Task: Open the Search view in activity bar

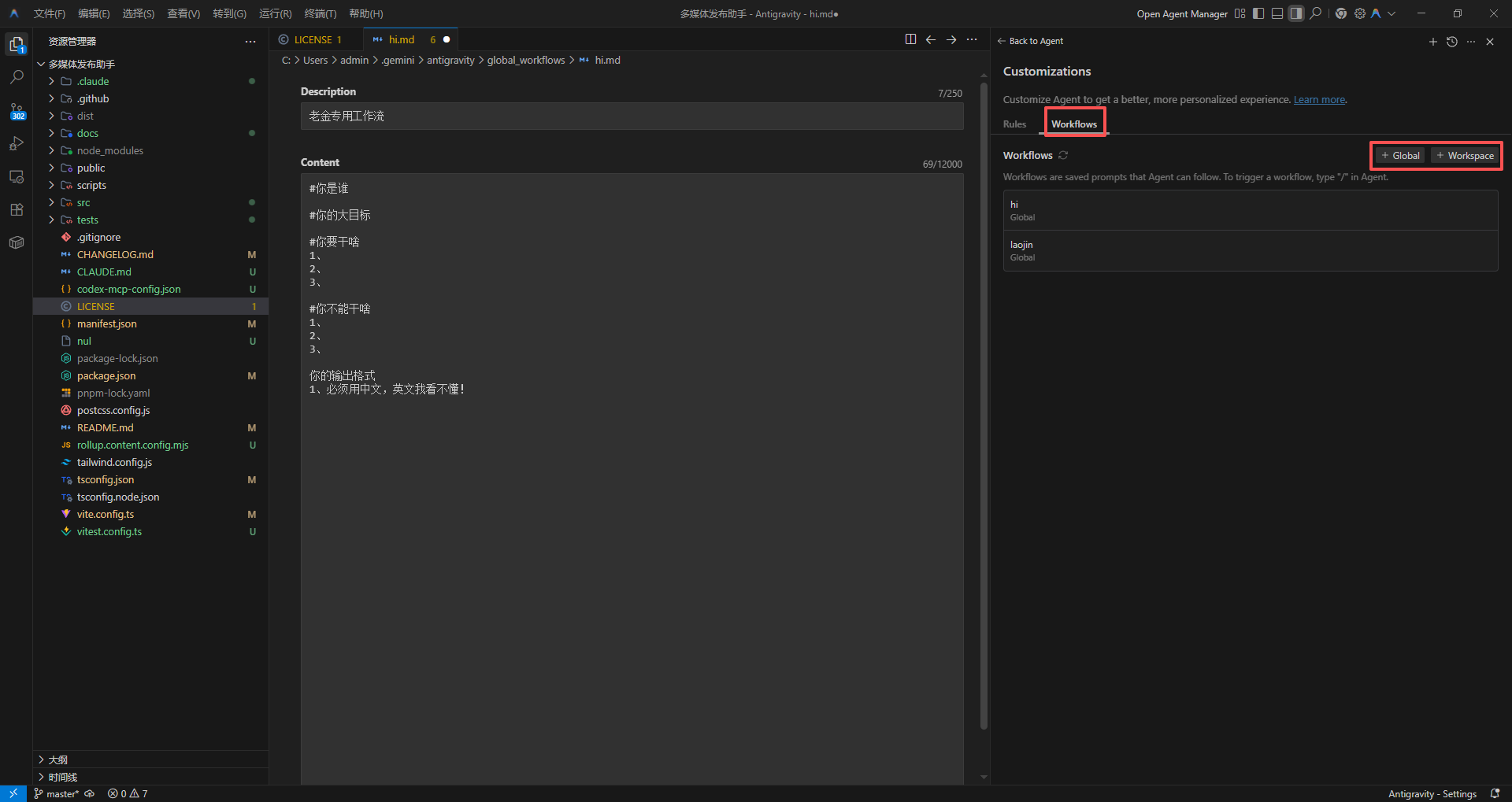Action: (x=17, y=77)
